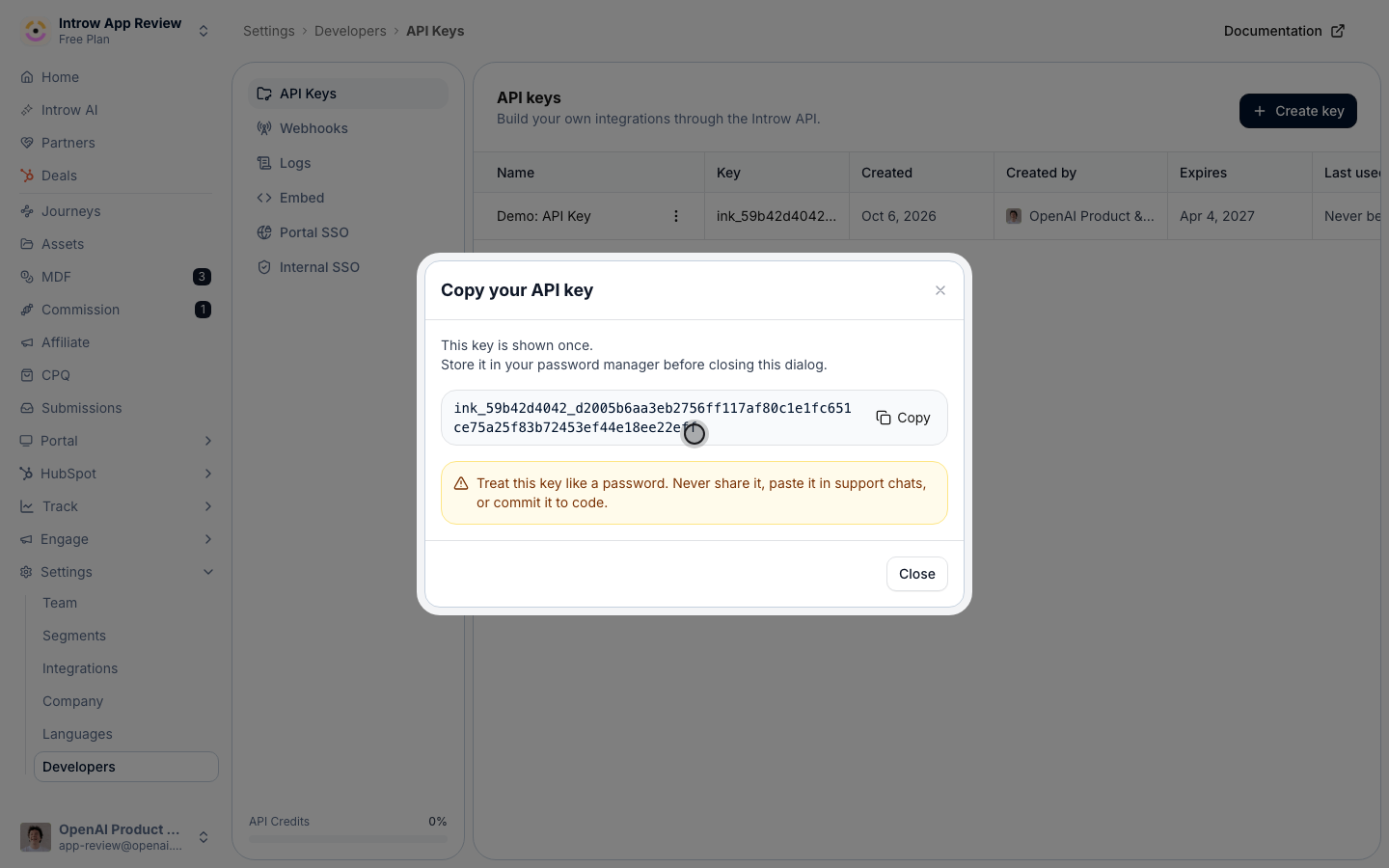This screenshot has width=1389, height=868.
Task: Click the Embed code brackets icon
Action: (264, 198)
